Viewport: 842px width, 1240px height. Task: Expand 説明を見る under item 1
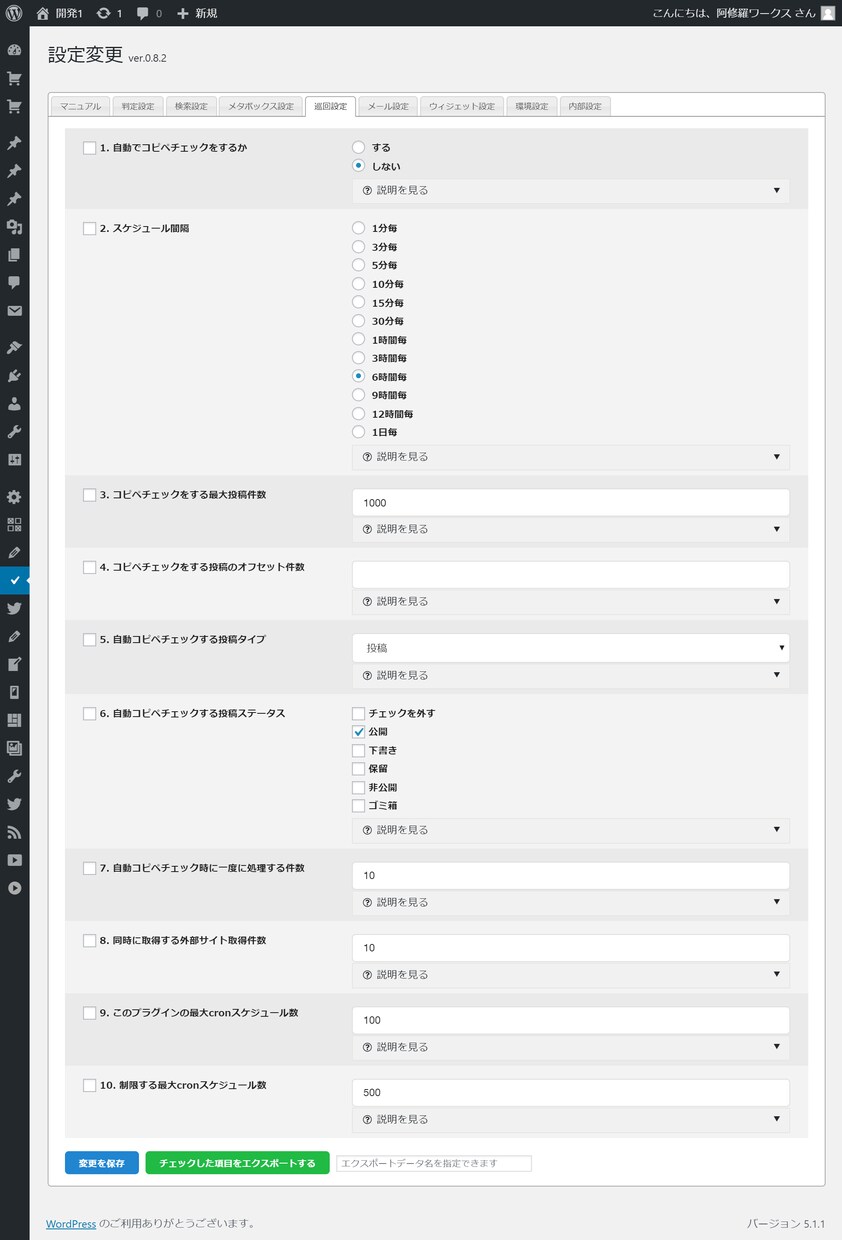point(570,190)
